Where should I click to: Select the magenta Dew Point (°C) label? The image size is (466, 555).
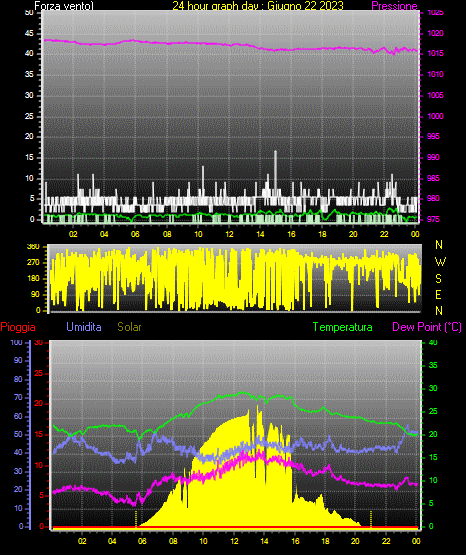pyautogui.click(x=427, y=327)
